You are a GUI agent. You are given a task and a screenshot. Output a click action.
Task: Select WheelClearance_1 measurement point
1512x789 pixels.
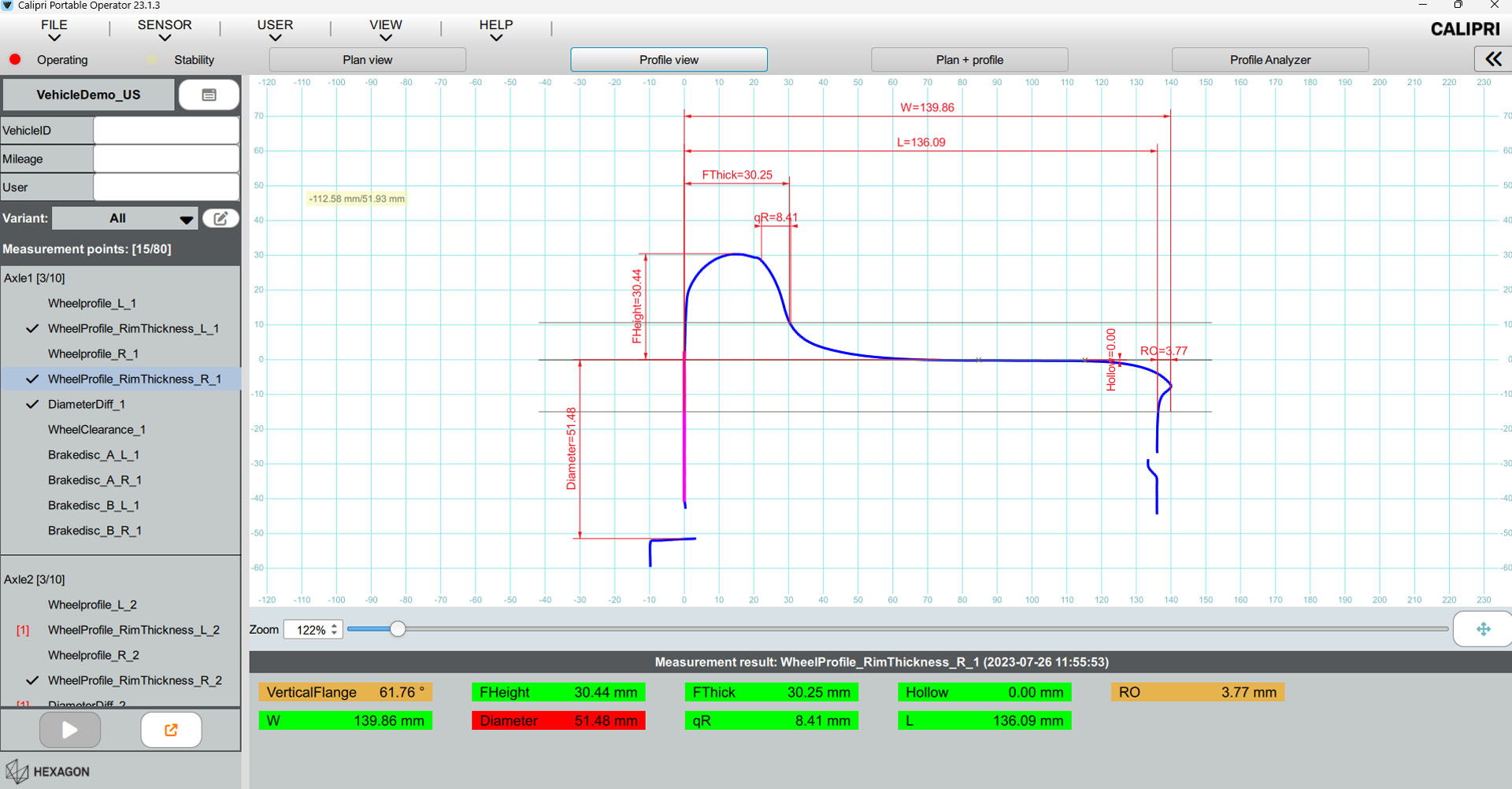97,429
